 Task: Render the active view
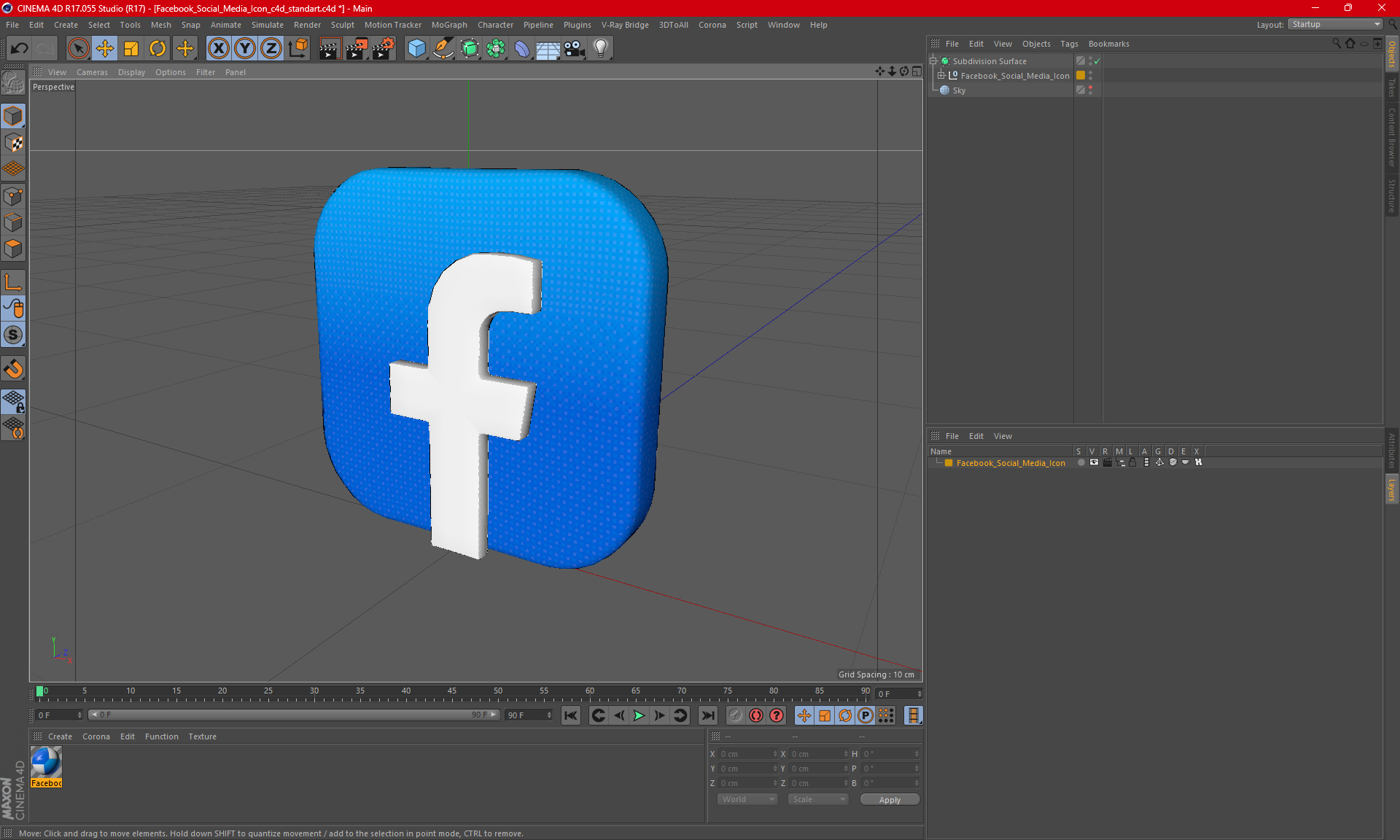(x=330, y=48)
